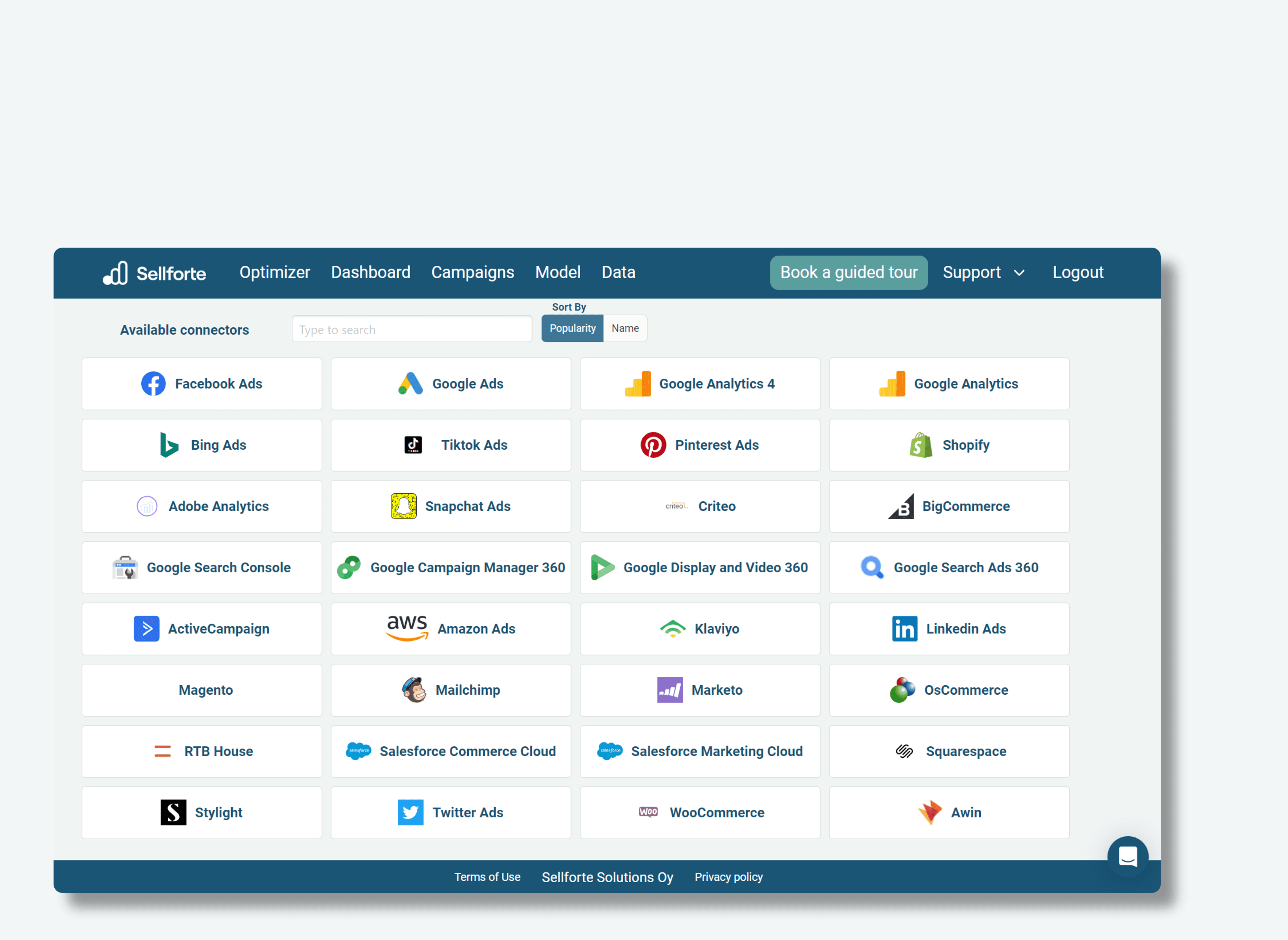Image resolution: width=1288 pixels, height=940 pixels.
Task: Click the AWS logo for Amazon Ads
Action: point(407,629)
